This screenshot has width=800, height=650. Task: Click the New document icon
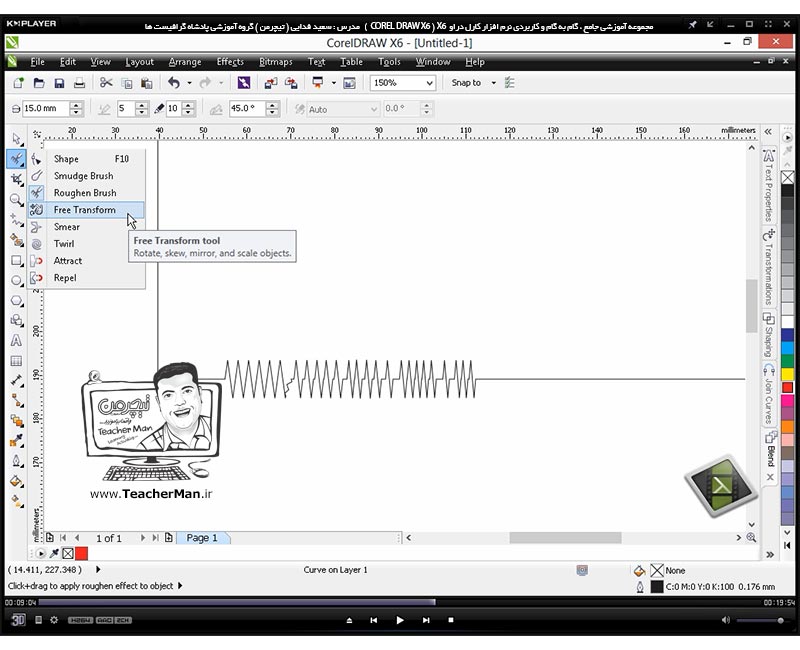[19, 83]
